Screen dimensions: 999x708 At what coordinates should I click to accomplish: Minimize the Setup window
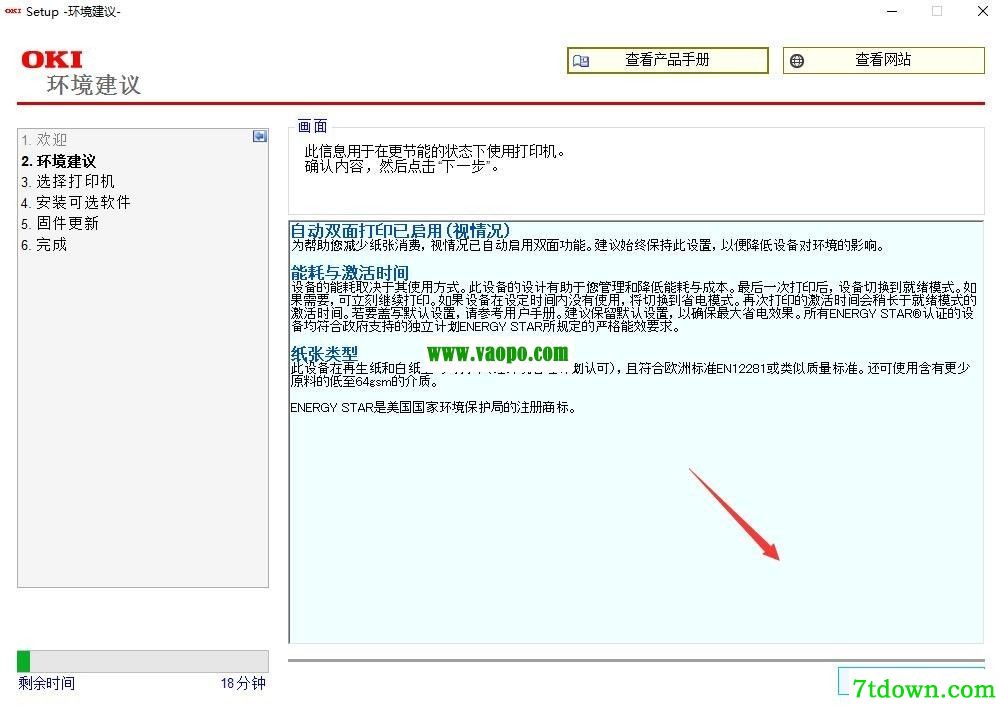[892, 11]
